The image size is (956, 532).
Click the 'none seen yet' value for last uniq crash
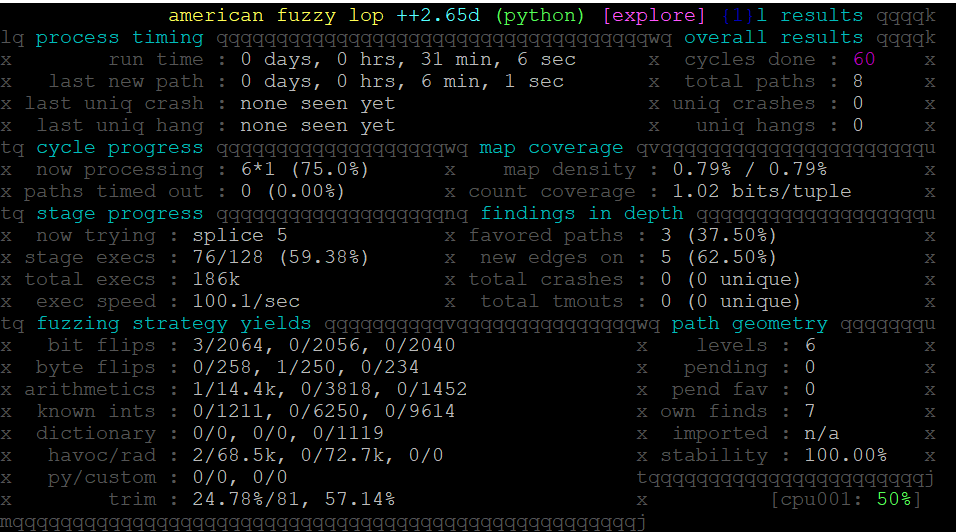pyautogui.click(x=318, y=104)
